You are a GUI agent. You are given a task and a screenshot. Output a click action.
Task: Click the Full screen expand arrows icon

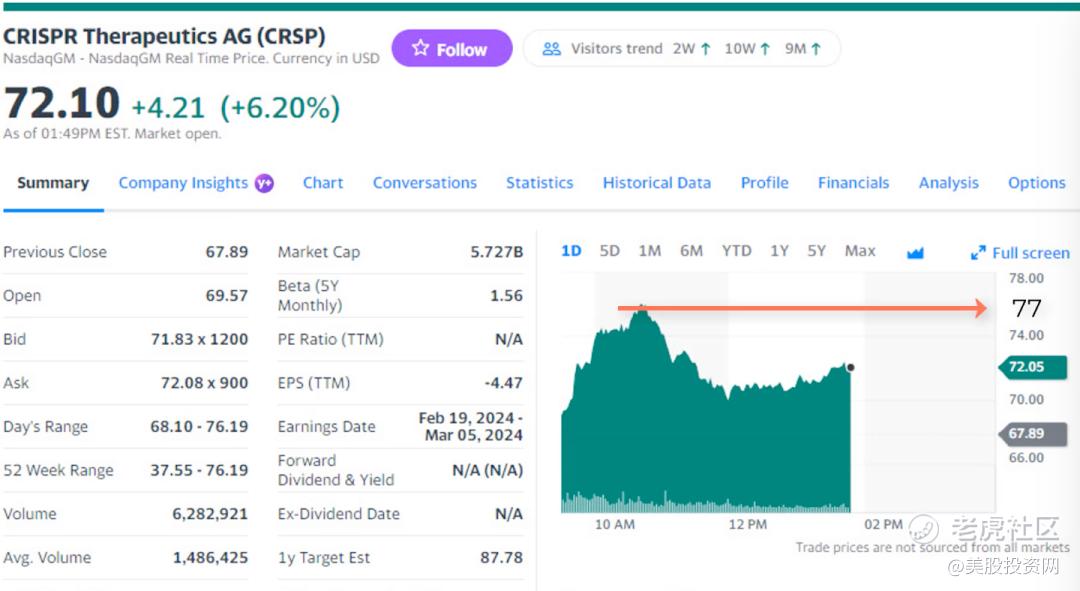point(978,253)
